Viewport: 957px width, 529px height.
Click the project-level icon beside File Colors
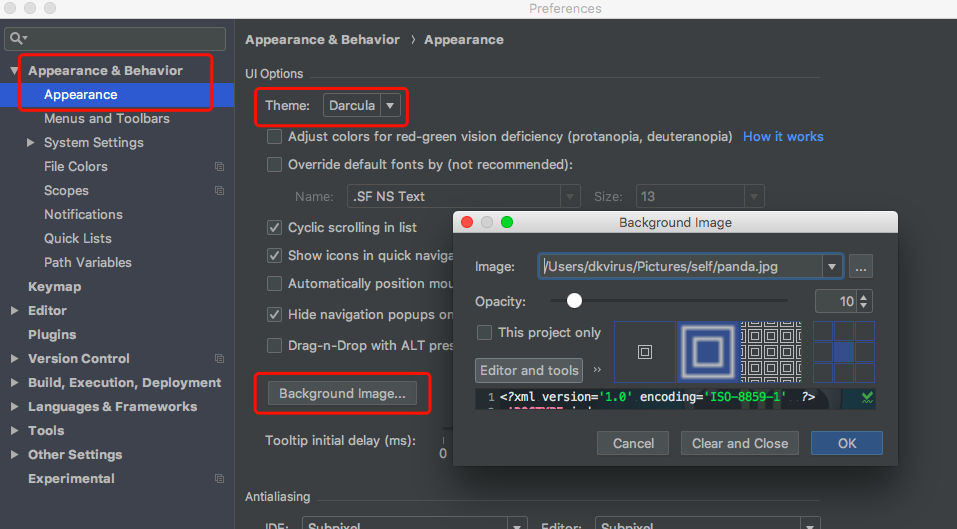click(219, 167)
